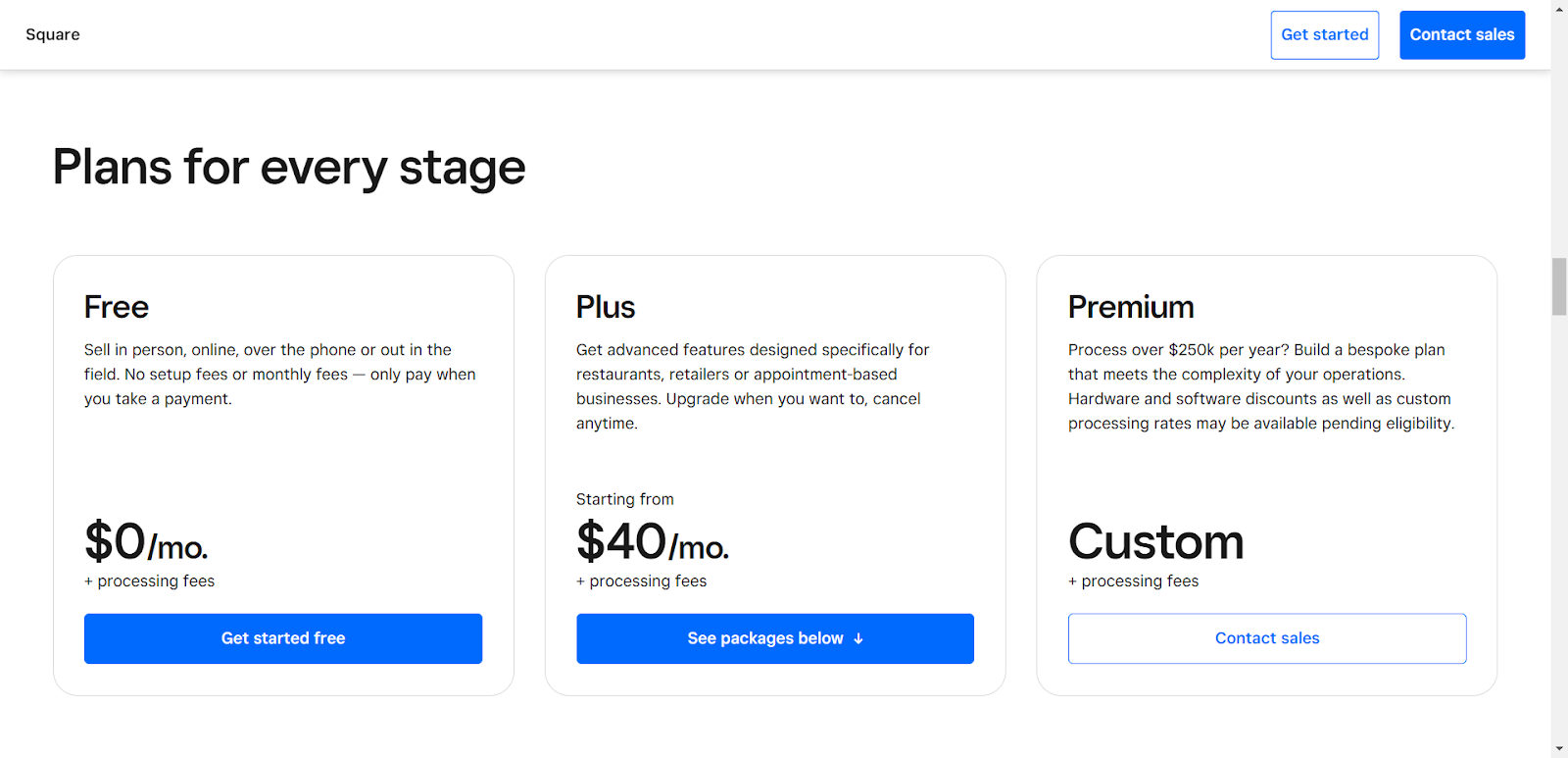Click the Plans for every stage heading

coord(288,168)
